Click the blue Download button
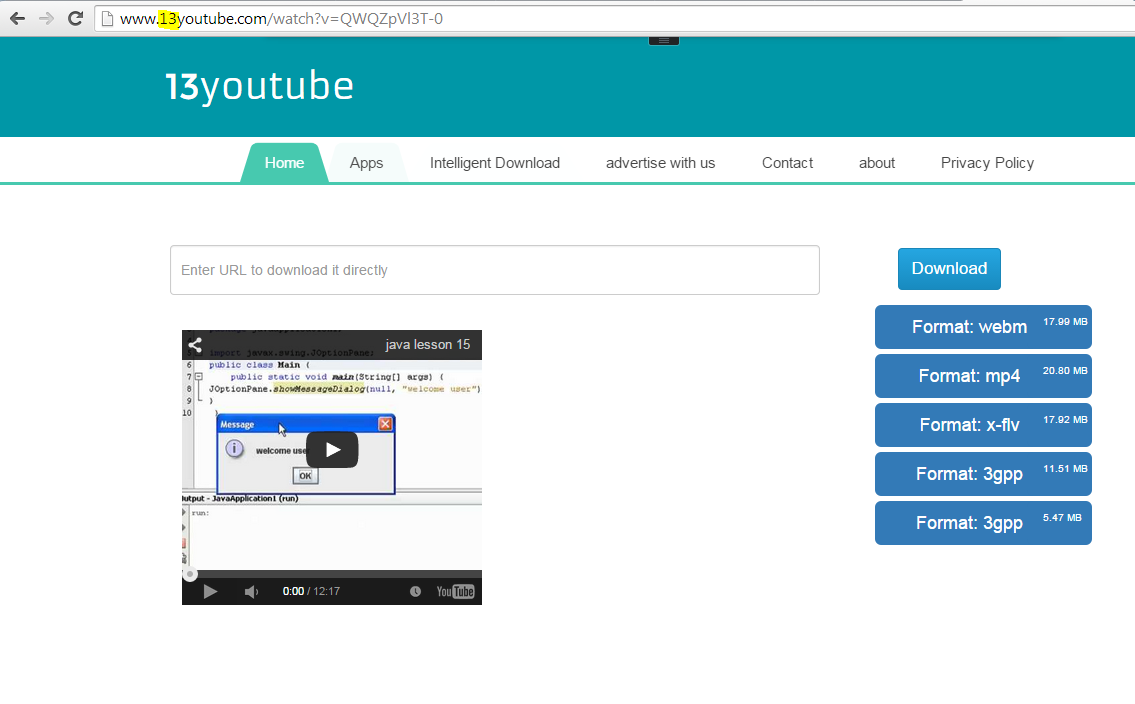This screenshot has height=704, width=1135. click(x=949, y=268)
